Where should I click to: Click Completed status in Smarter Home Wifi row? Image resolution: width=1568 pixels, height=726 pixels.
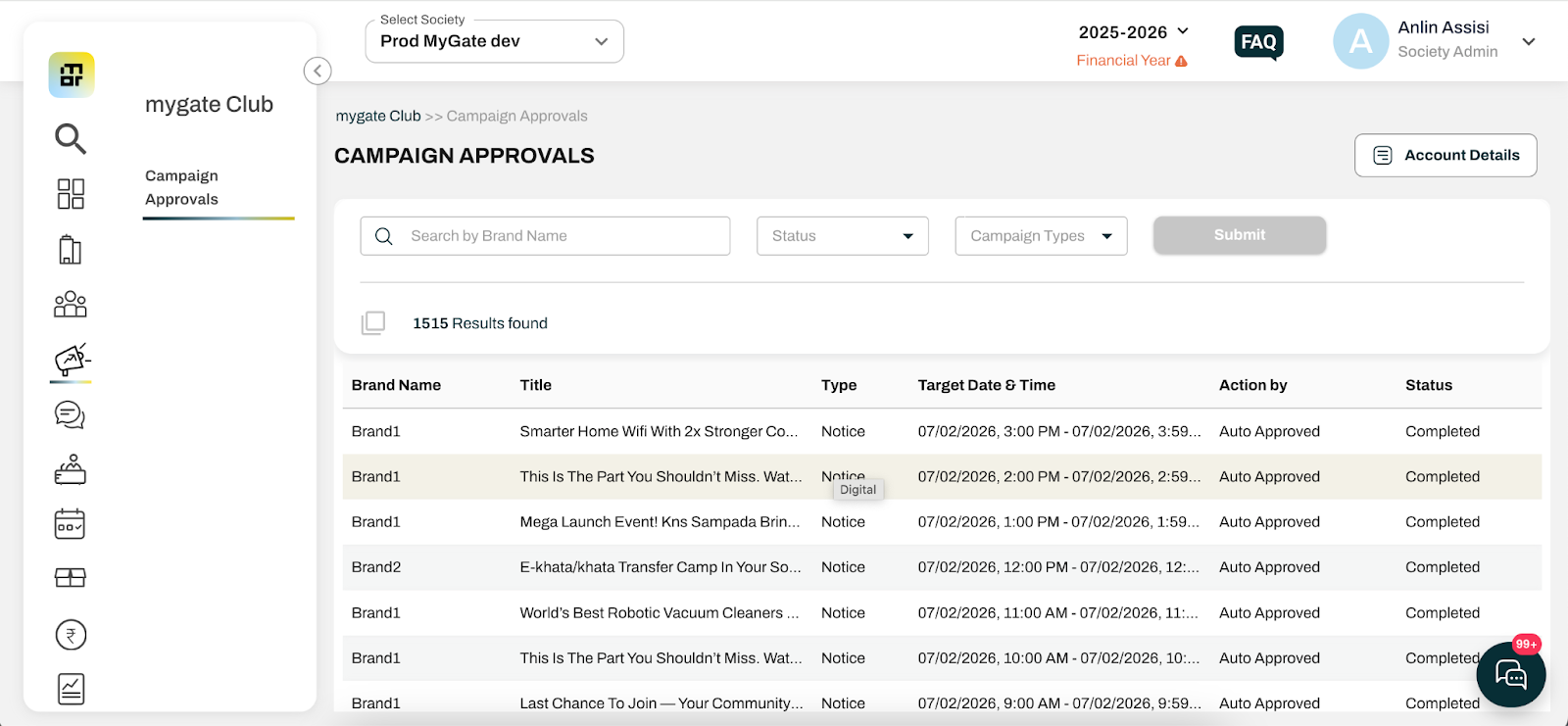pyautogui.click(x=1443, y=431)
